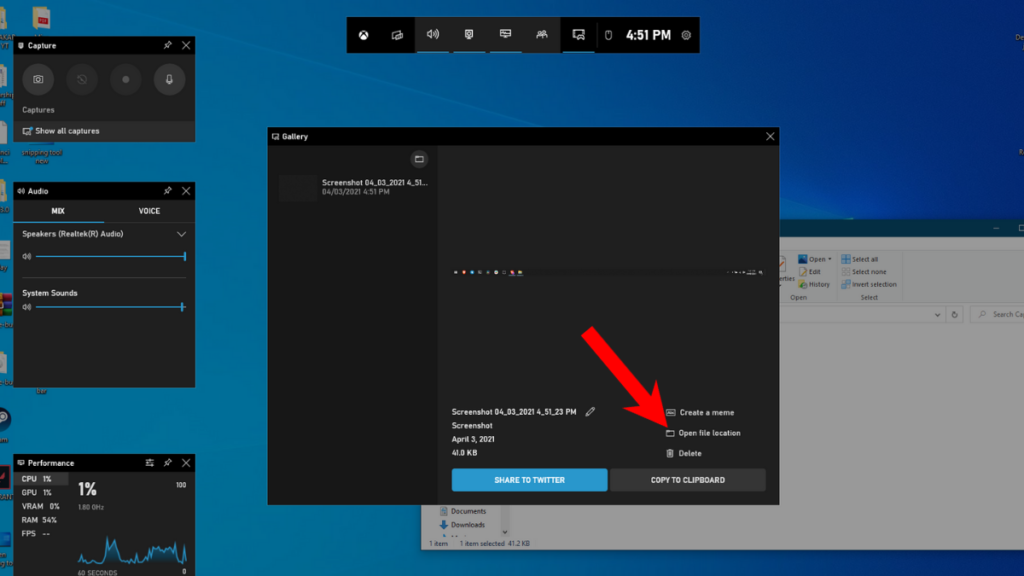Click Invert selection in File Explorer
The width and height of the screenshot is (1024, 576).
(x=869, y=284)
